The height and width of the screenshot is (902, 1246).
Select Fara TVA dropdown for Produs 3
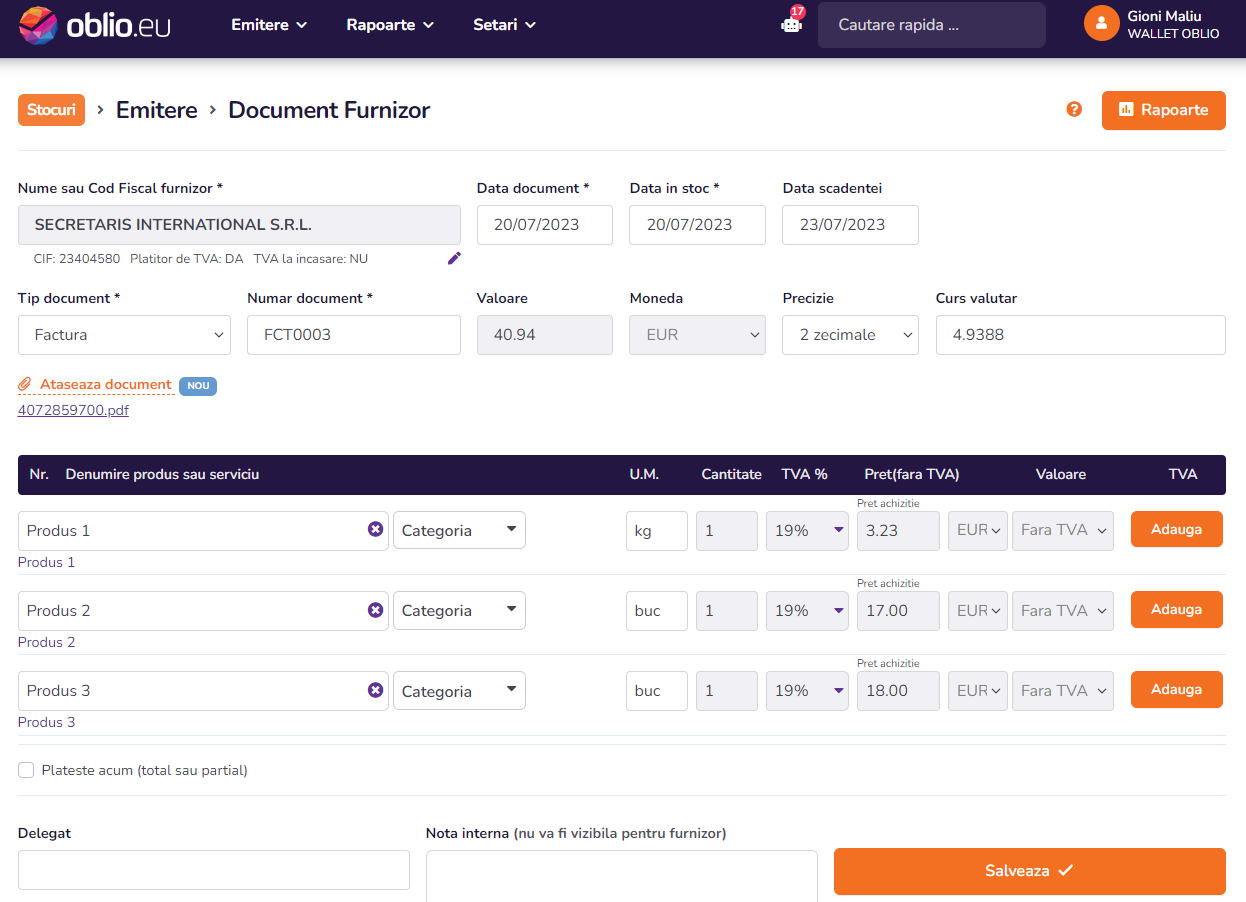click(1062, 690)
